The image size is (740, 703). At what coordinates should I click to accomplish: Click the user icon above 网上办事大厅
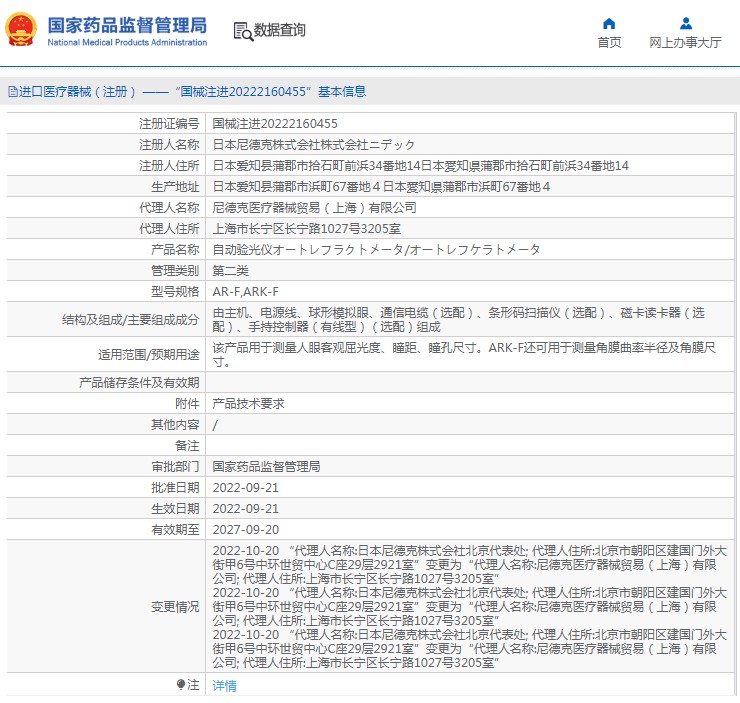[685, 23]
